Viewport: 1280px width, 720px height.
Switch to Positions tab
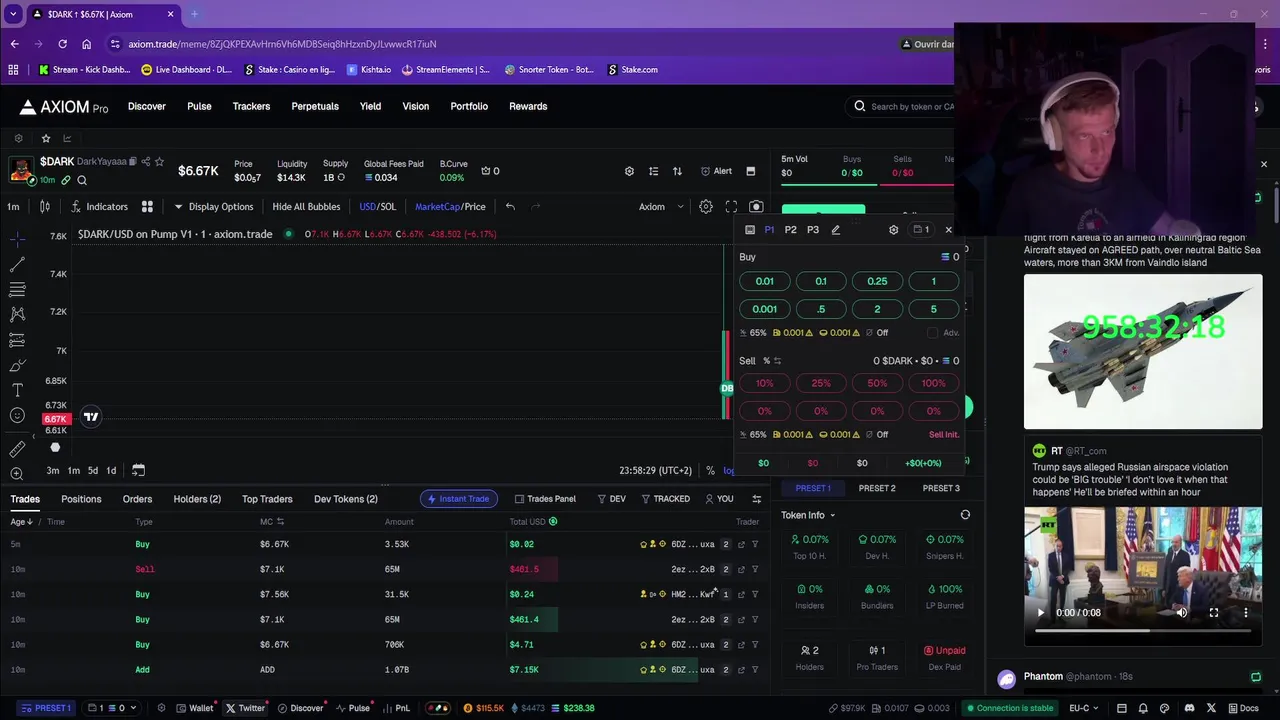(81, 499)
